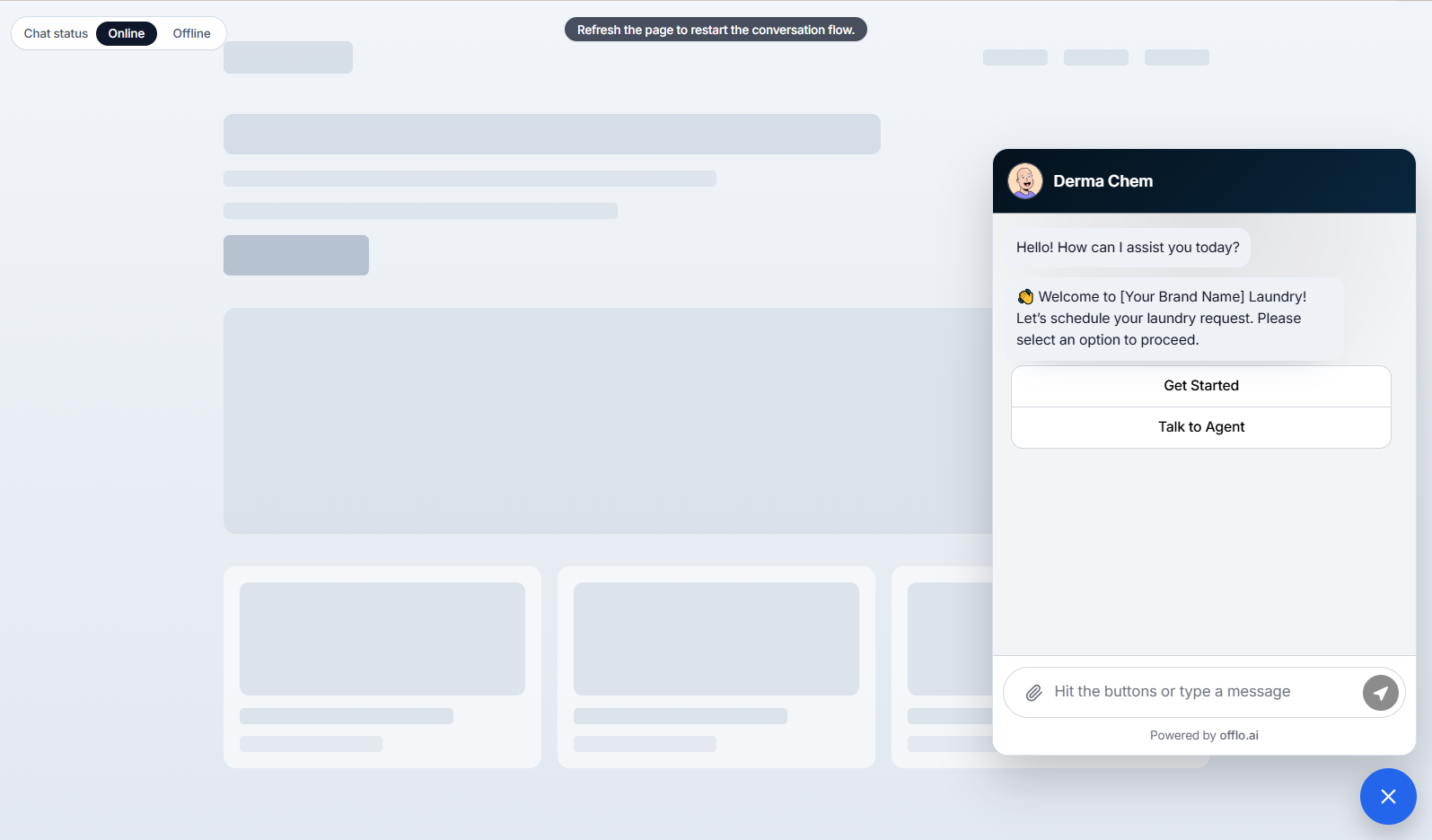The height and width of the screenshot is (840, 1432).
Task: Click the Derma Chem avatar image
Action: (1025, 181)
